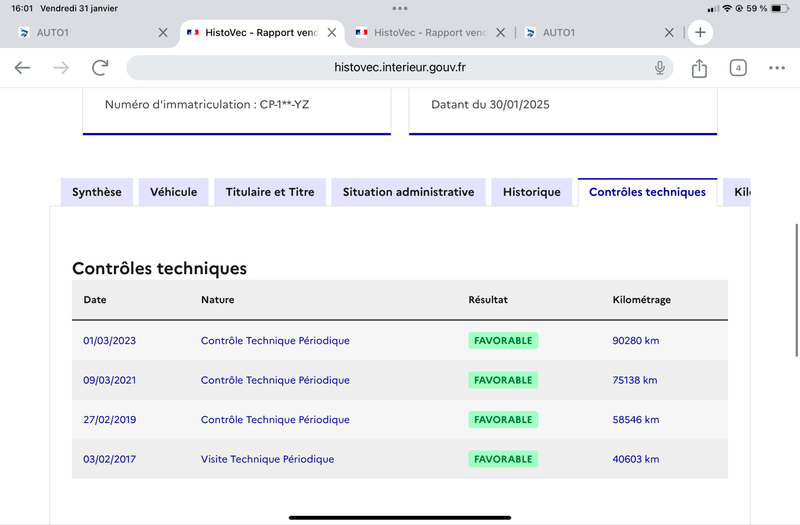Click the Nature column header
This screenshot has width=800, height=525.
pyautogui.click(x=217, y=299)
